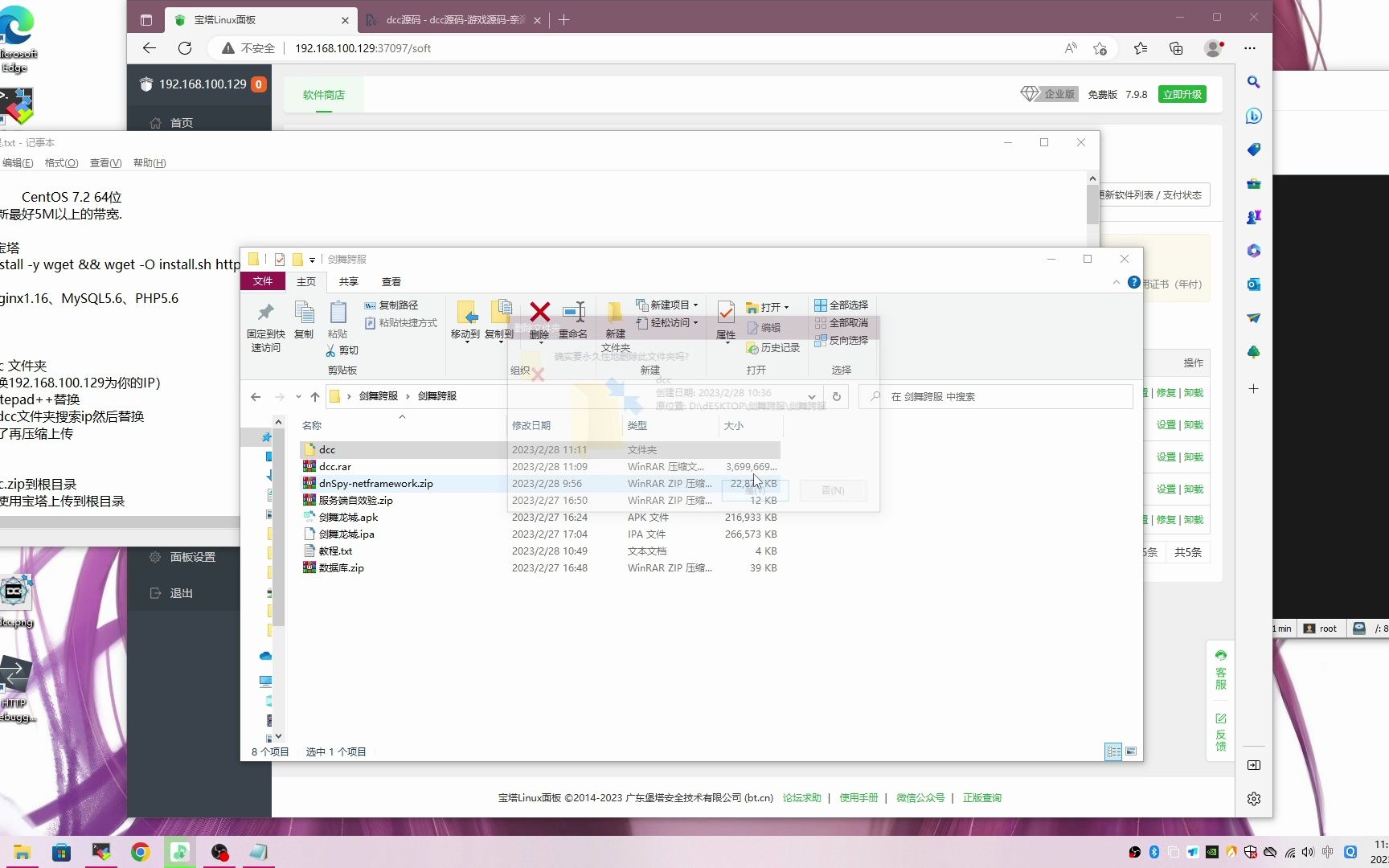Screen dimensions: 1389x868
Task: Open the Home ribbon tab
Action: (306, 281)
